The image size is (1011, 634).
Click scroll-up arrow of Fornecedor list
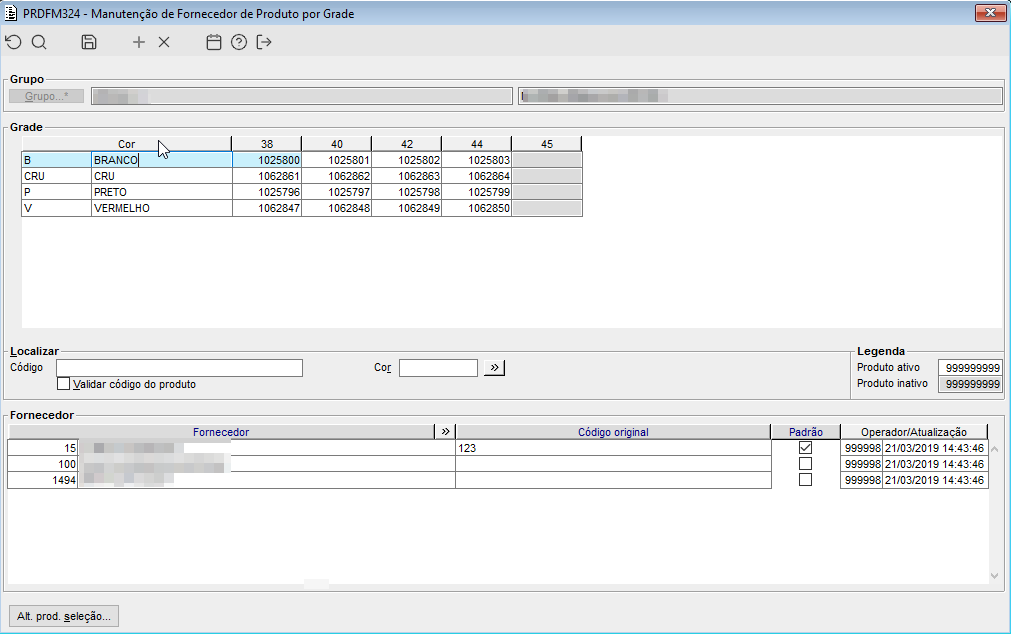[x=994, y=448]
